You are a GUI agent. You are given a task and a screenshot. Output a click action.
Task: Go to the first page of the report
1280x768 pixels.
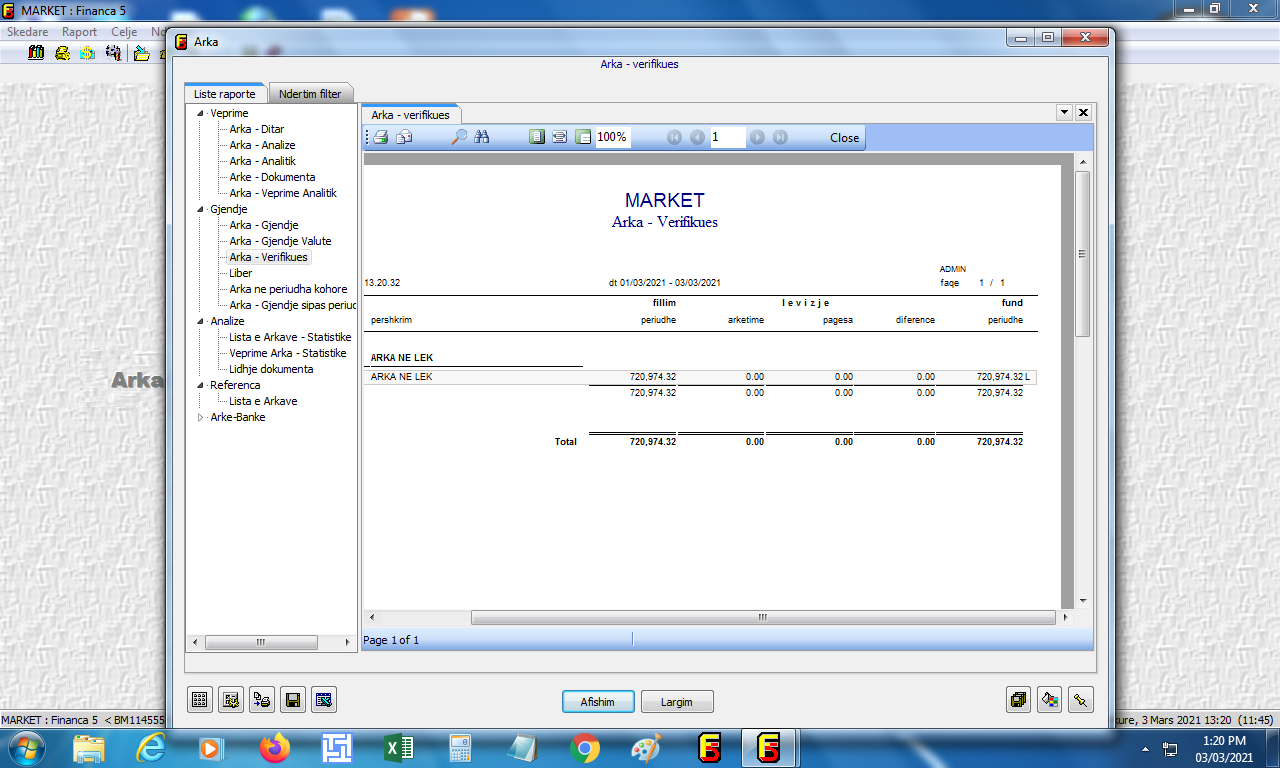pos(675,137)
